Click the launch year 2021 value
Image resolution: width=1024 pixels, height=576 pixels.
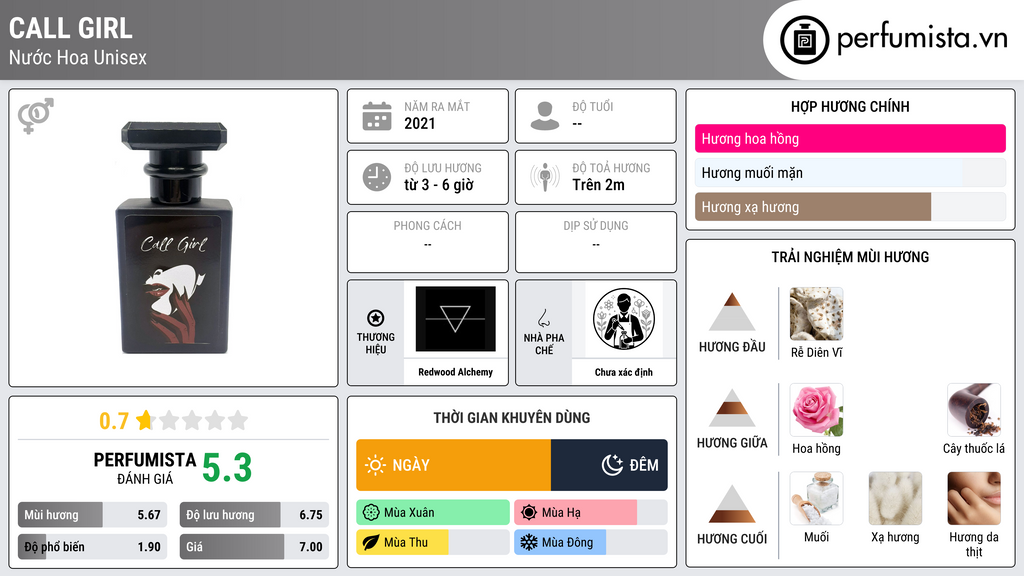pos(419,123)
